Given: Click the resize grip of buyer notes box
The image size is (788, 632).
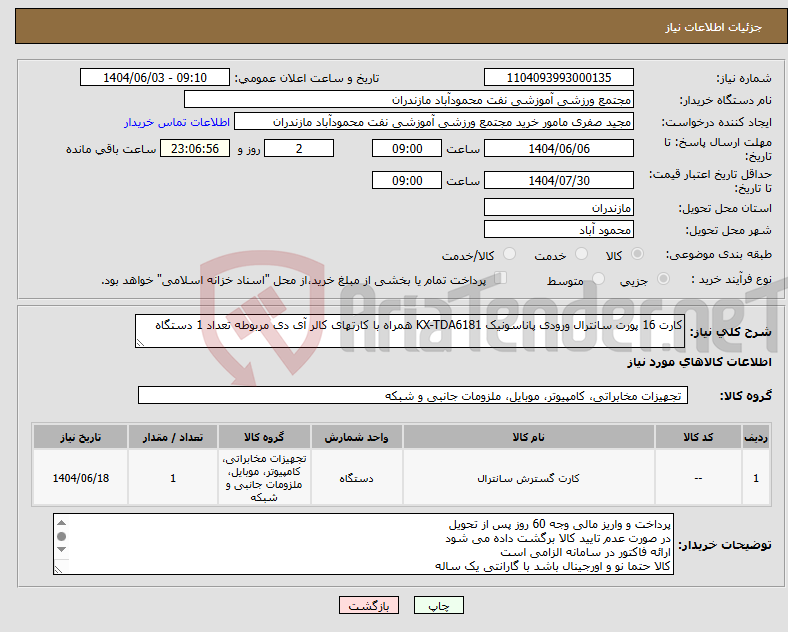Looking at the screenshot, I should click(58, 569).
